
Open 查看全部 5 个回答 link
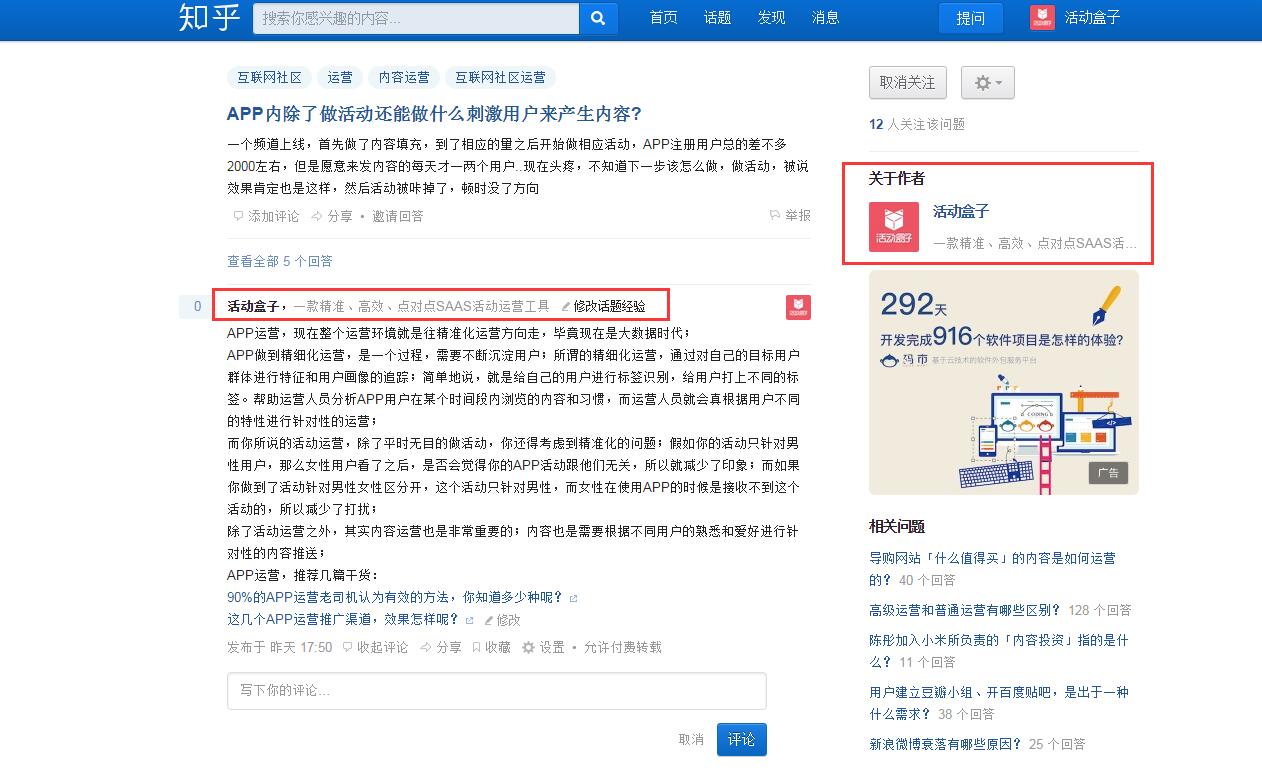(281, 260)
